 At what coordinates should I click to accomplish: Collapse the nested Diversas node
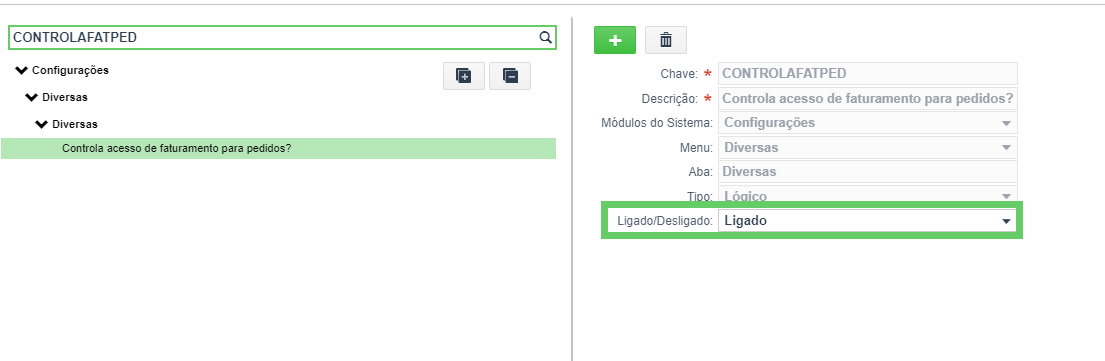[41, 124]
